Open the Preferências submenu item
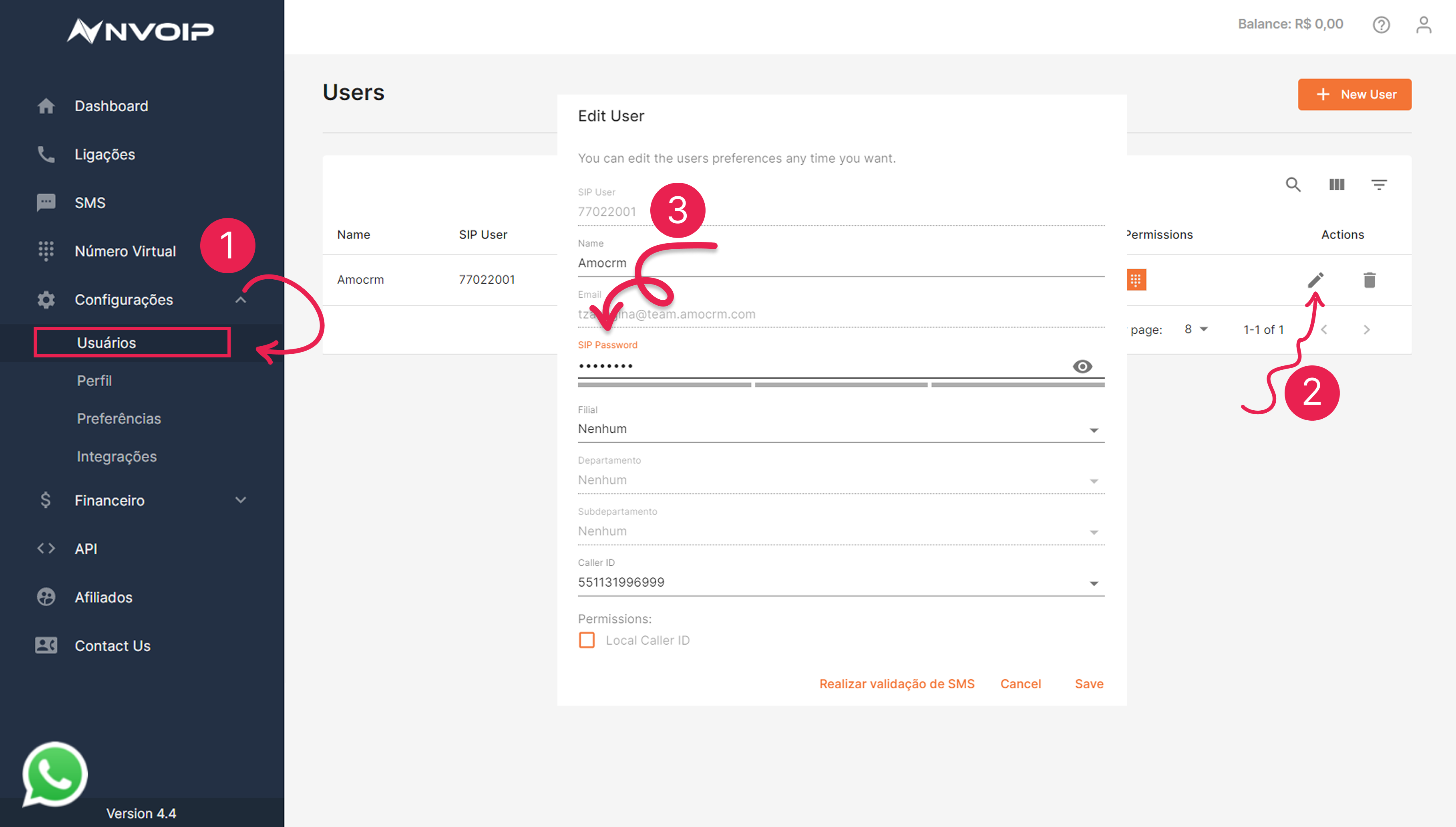1456x827 pixels. click(x=119, y=419)
